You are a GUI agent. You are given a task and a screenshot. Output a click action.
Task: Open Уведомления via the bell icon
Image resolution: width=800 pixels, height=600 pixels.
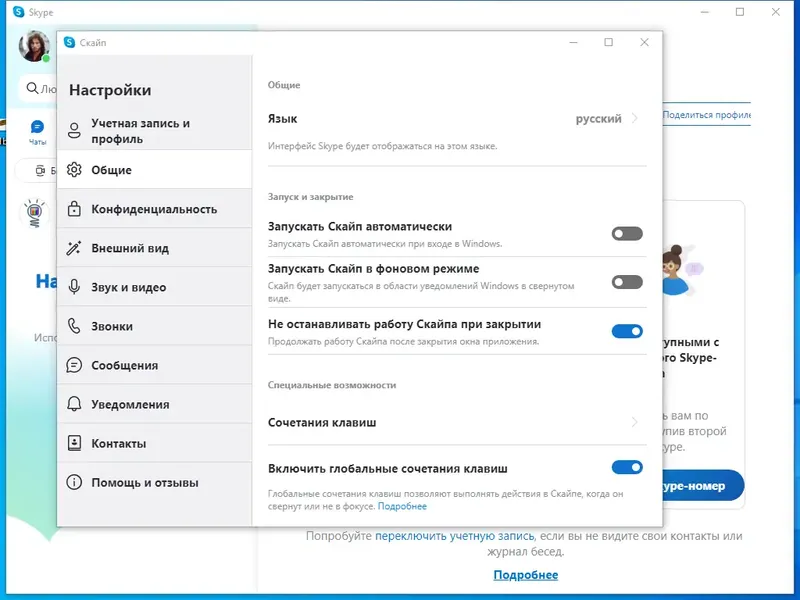click(x=76, y=404)
